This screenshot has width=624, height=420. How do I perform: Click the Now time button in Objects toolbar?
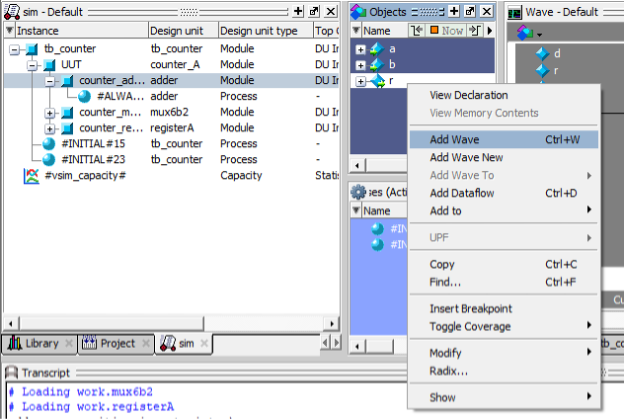[x=447, y=31]
